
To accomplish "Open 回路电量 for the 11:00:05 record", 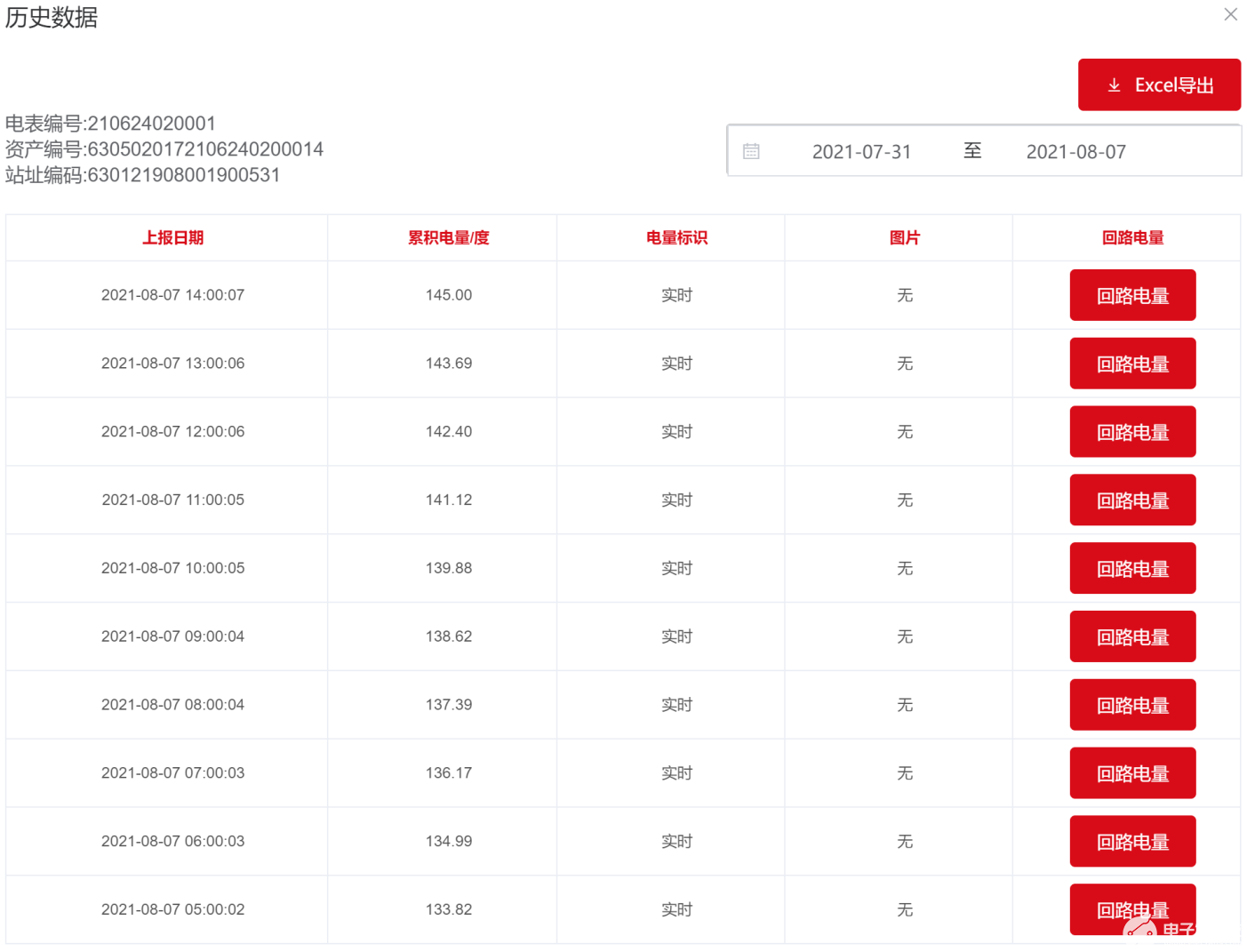I will click(x=1132, y=500).
